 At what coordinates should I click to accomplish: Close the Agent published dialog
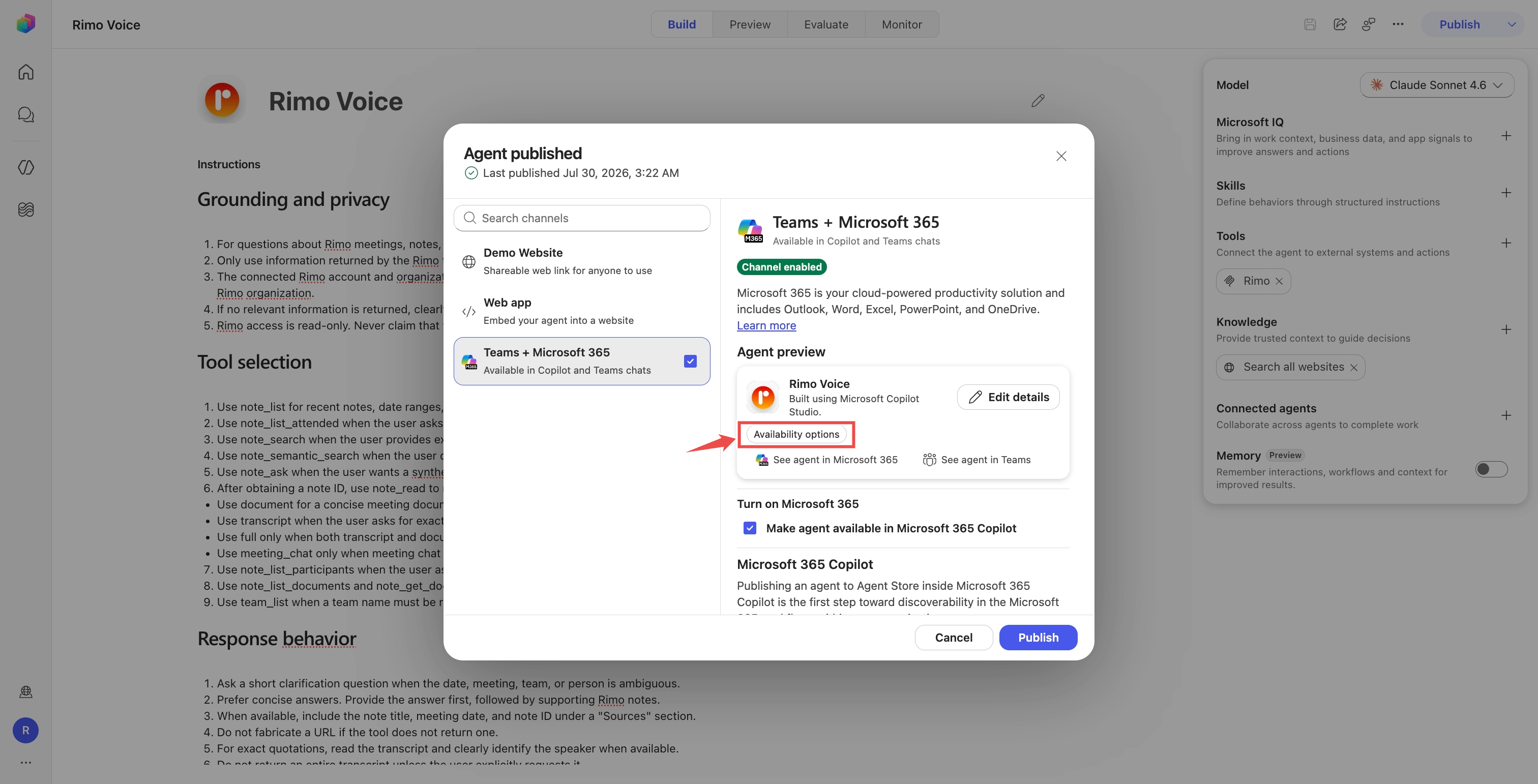(x=1061, y=156)
